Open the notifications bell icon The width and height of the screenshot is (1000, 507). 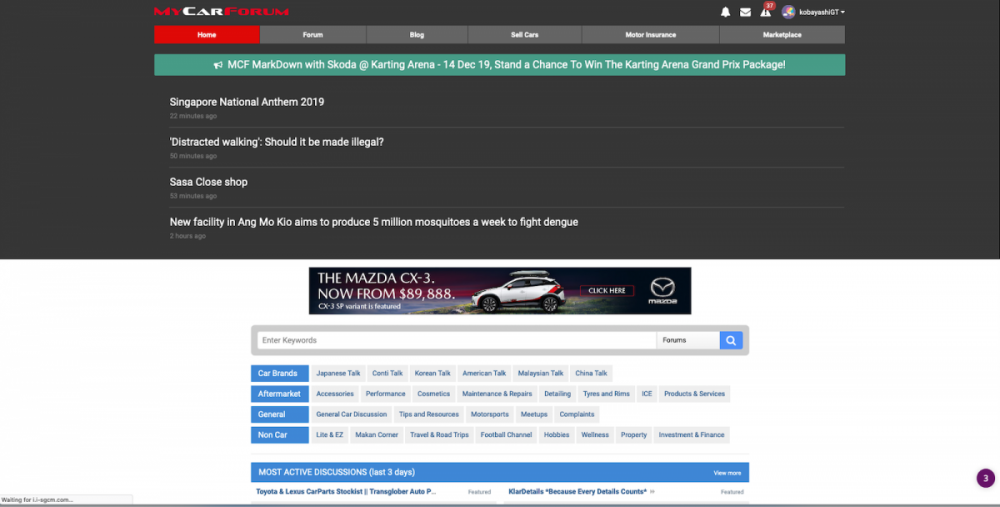pyautogui.click(x=726, y=12)
